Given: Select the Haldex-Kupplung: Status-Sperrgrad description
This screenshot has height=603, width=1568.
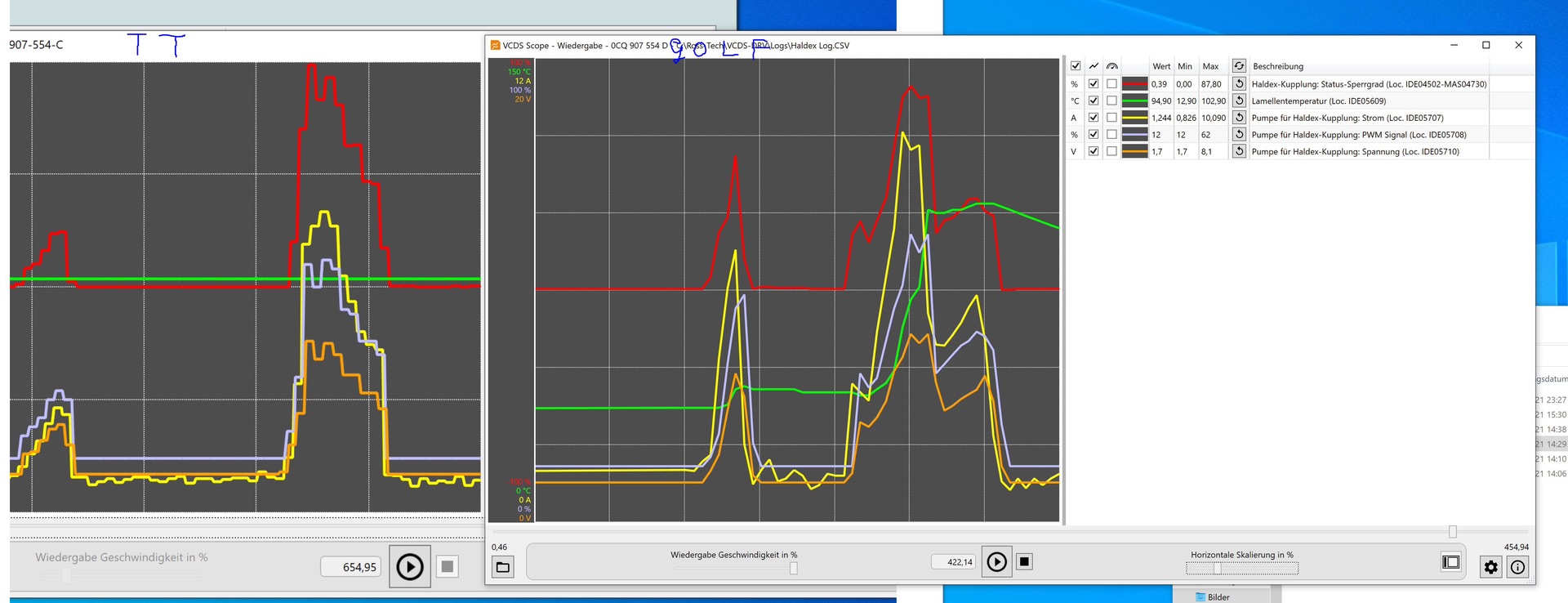Looking at the screenshot, I should [x=1369, y=84].
